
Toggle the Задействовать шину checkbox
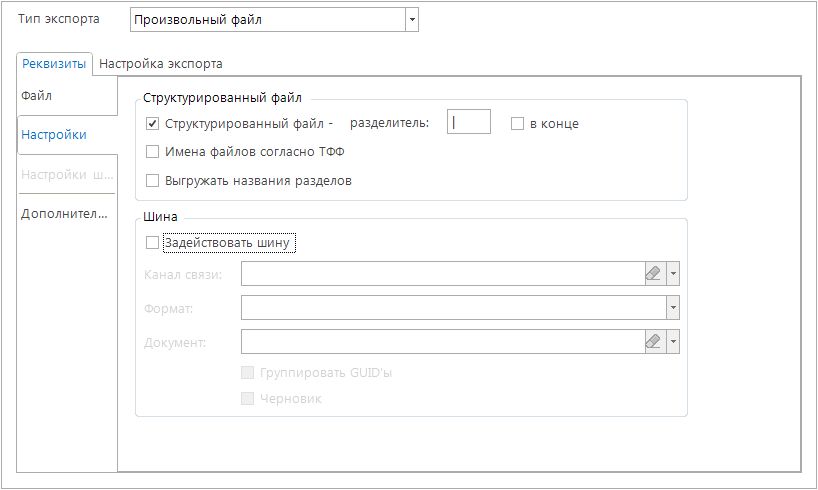(x=153, y=243)
